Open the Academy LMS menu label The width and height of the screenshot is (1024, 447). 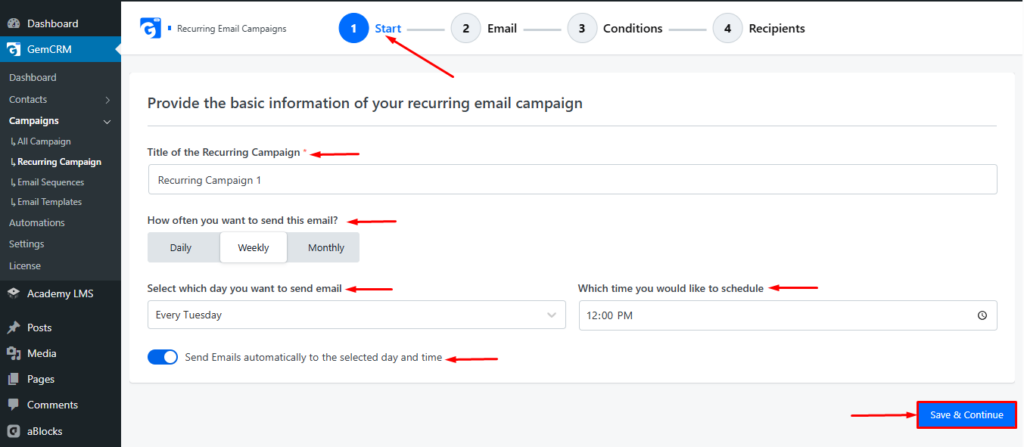point(60,293)
